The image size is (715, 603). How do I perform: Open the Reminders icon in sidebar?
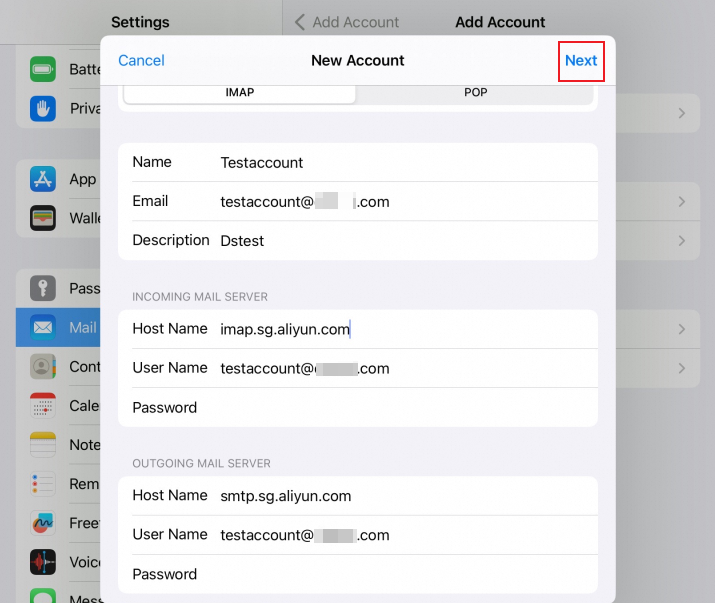tap(43, 484)
